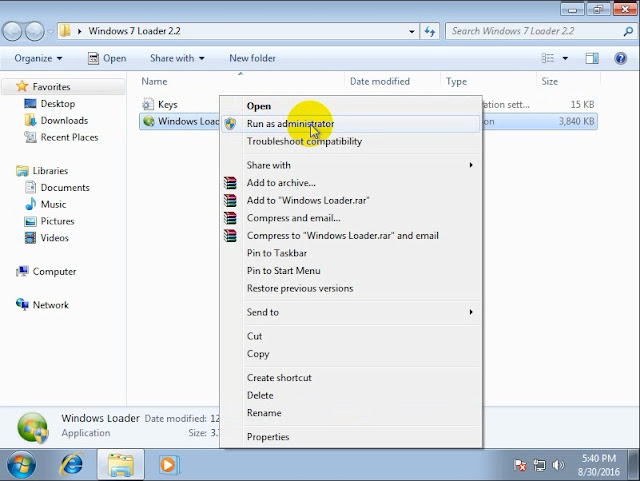Image resolution: width=640 pixels, height=481 pixels.
Task: Click the Forward navigation arrow
Action: [x=35, y=31]
